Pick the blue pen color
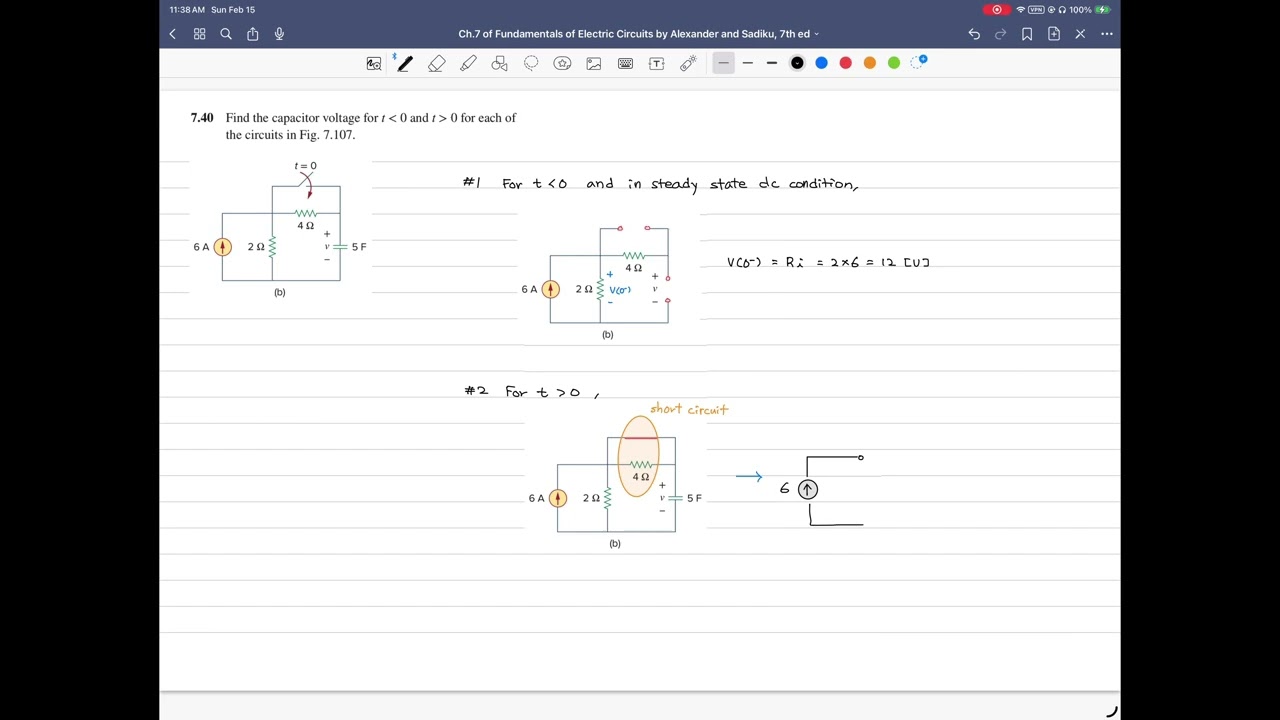 click(x=821, y=63)
